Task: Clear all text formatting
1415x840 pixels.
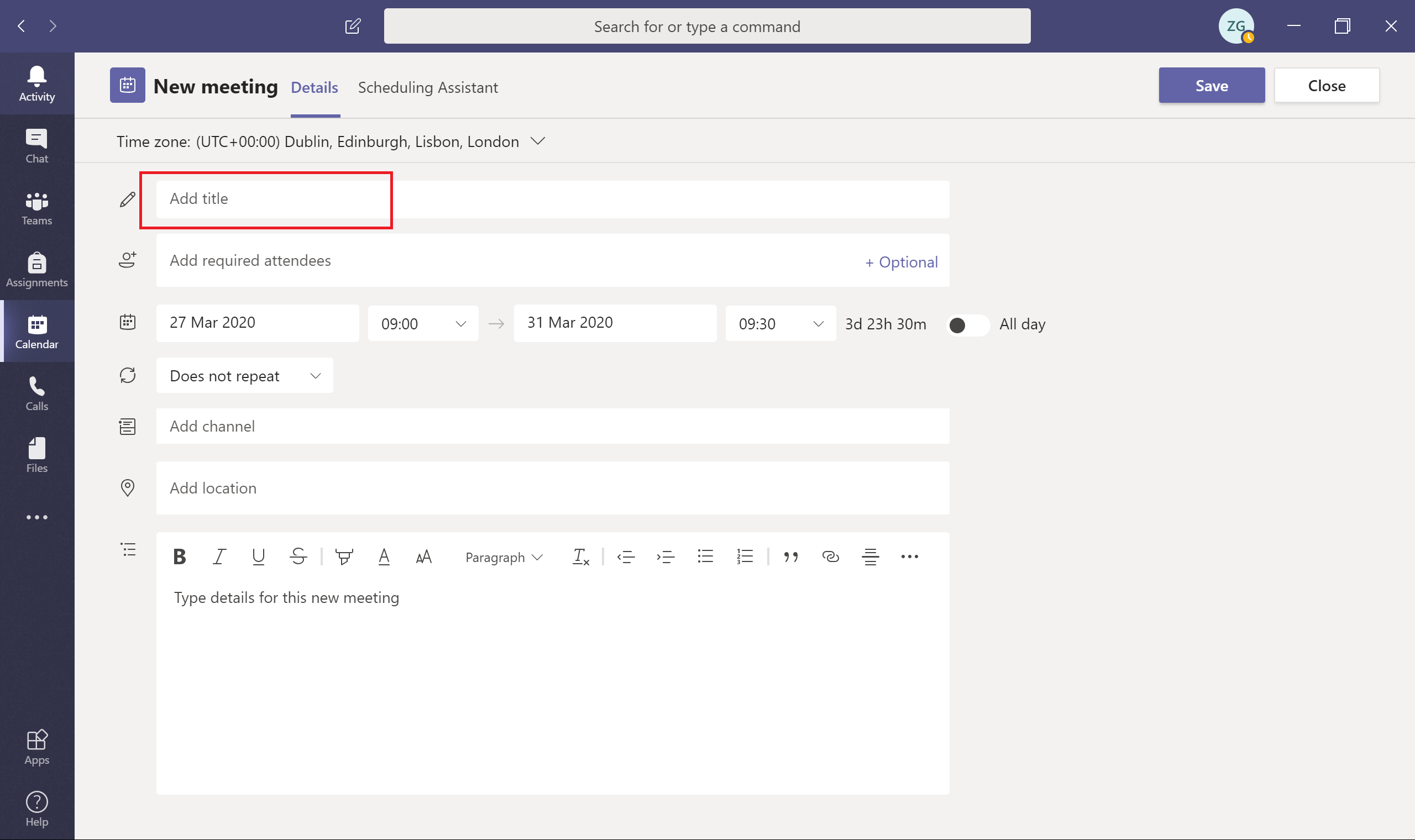Action: click(x=581, y=557)
